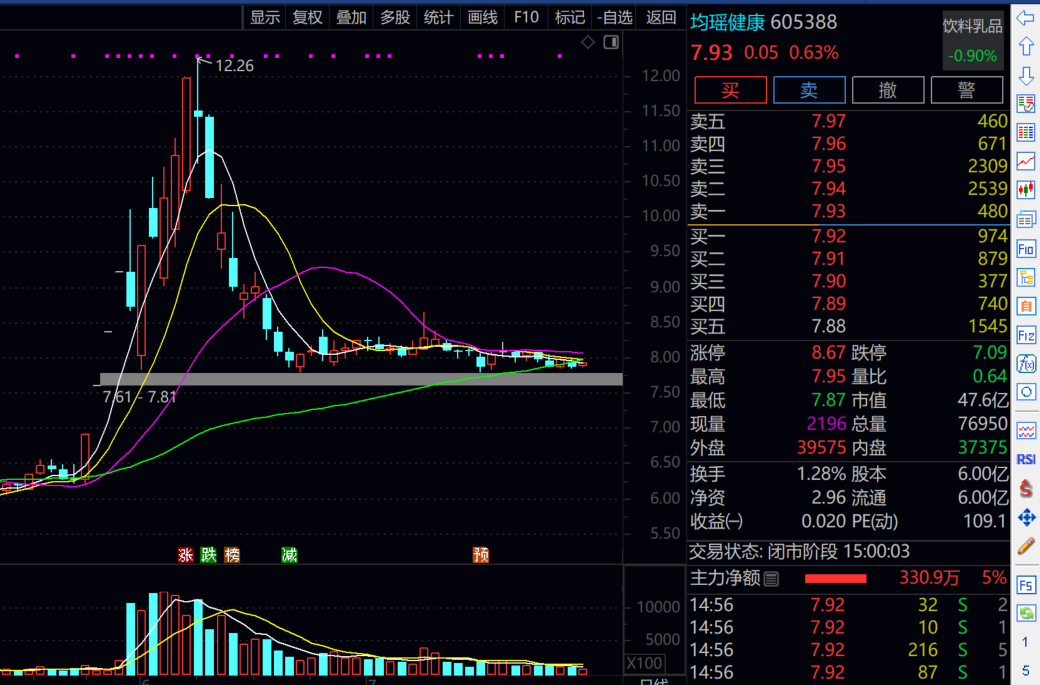Go to next stock with down arrow
The height and width of the screenshot is (685, 1040).
pyautogui.click(x=1025, y=75)
